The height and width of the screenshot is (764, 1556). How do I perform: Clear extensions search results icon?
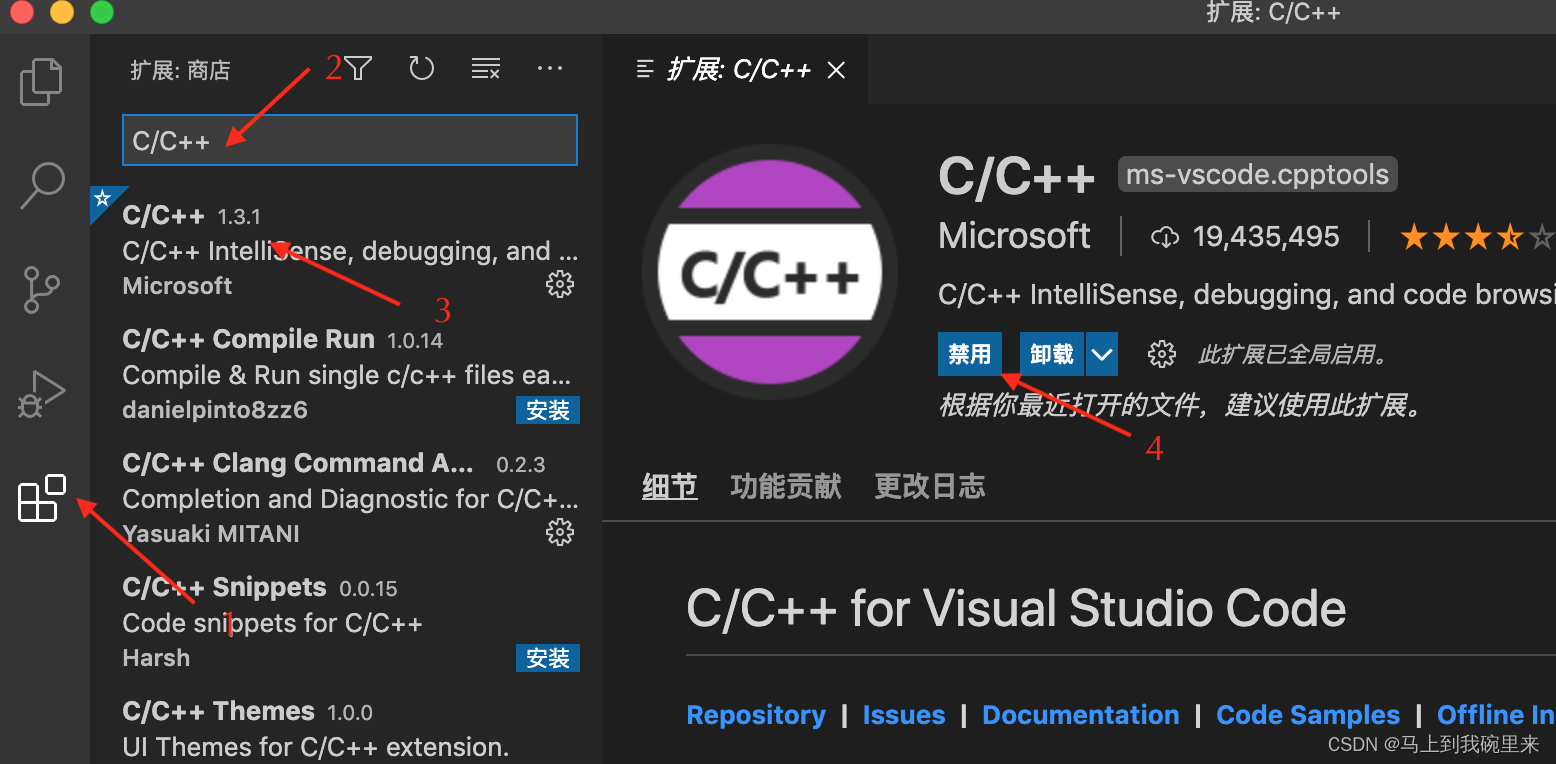(486, 69)
